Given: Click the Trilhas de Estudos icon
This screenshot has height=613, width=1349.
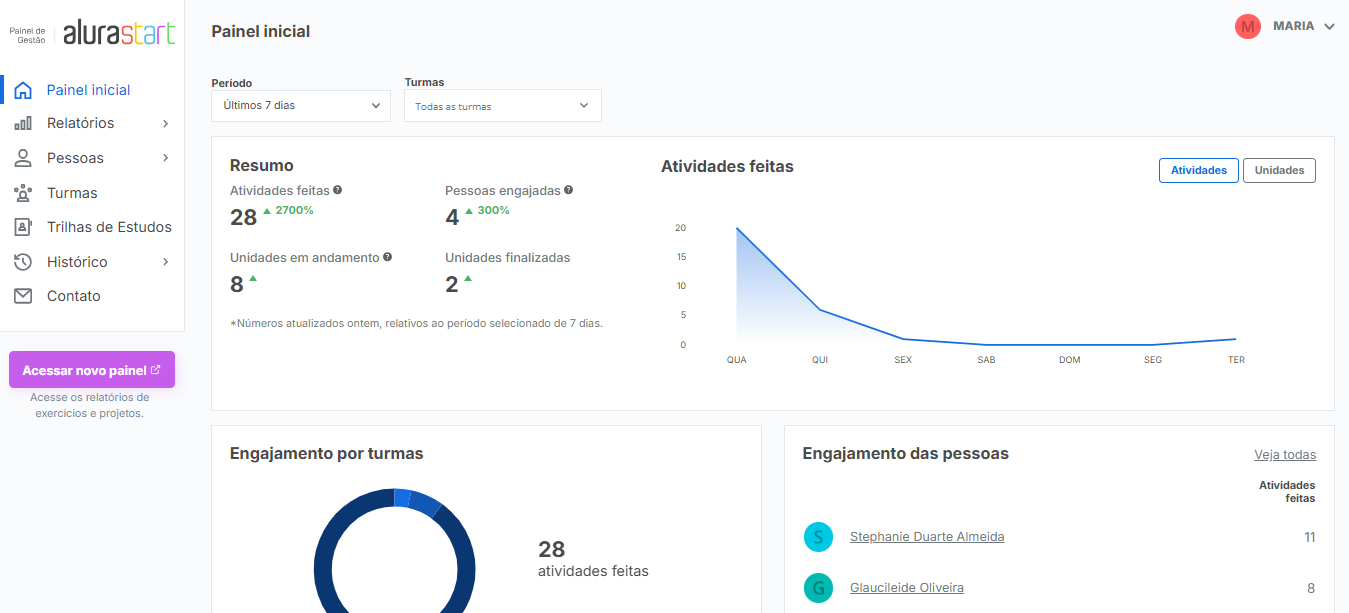Looking at the screenshot, I should pyautogui.click(x=23, y=227).
